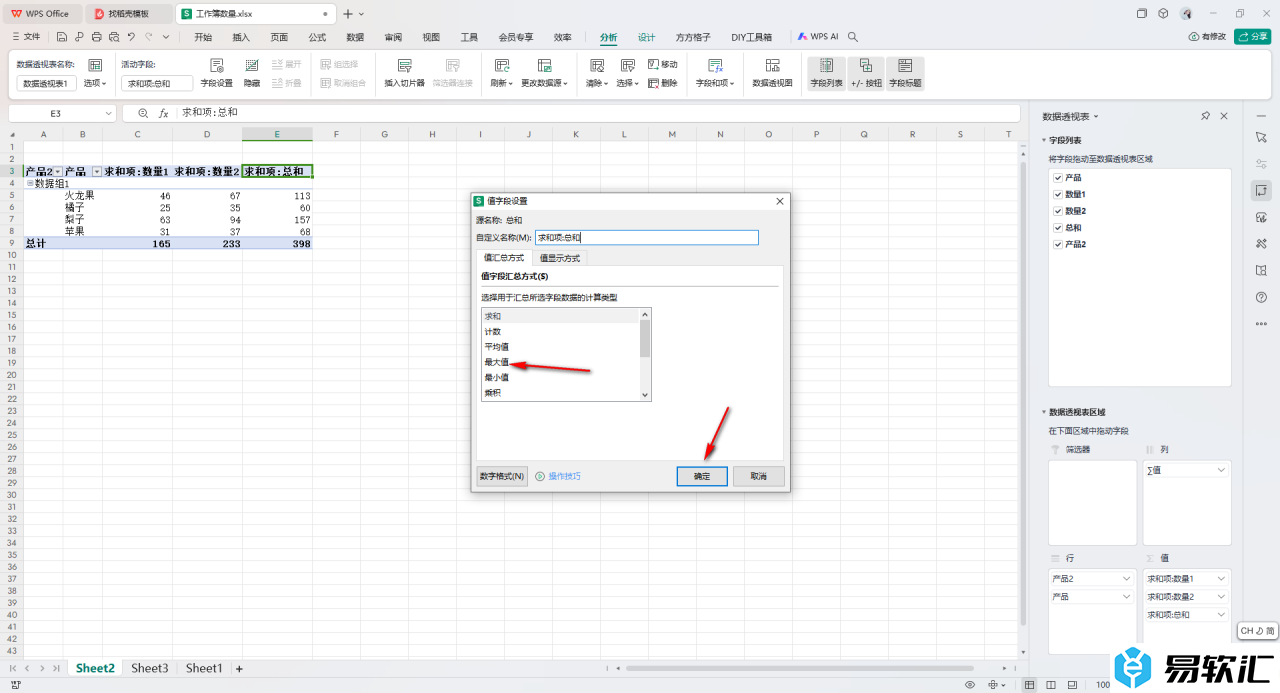Open the 产品 column filter dropdown in cell B3
The width and height of the screenshot is (1280, 693).
click(x=97, y=172)
